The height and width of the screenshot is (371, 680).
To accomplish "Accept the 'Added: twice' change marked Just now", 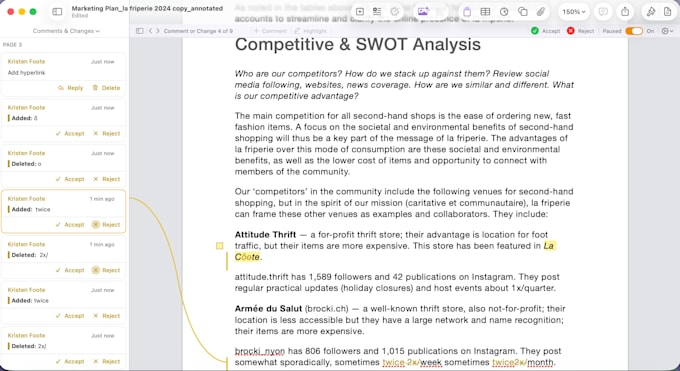I will point(70,315).
